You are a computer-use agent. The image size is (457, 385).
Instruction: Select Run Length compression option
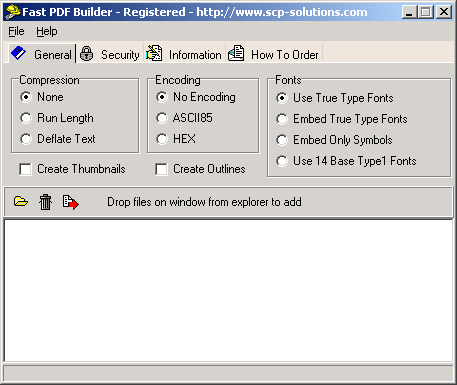point(26,118)
